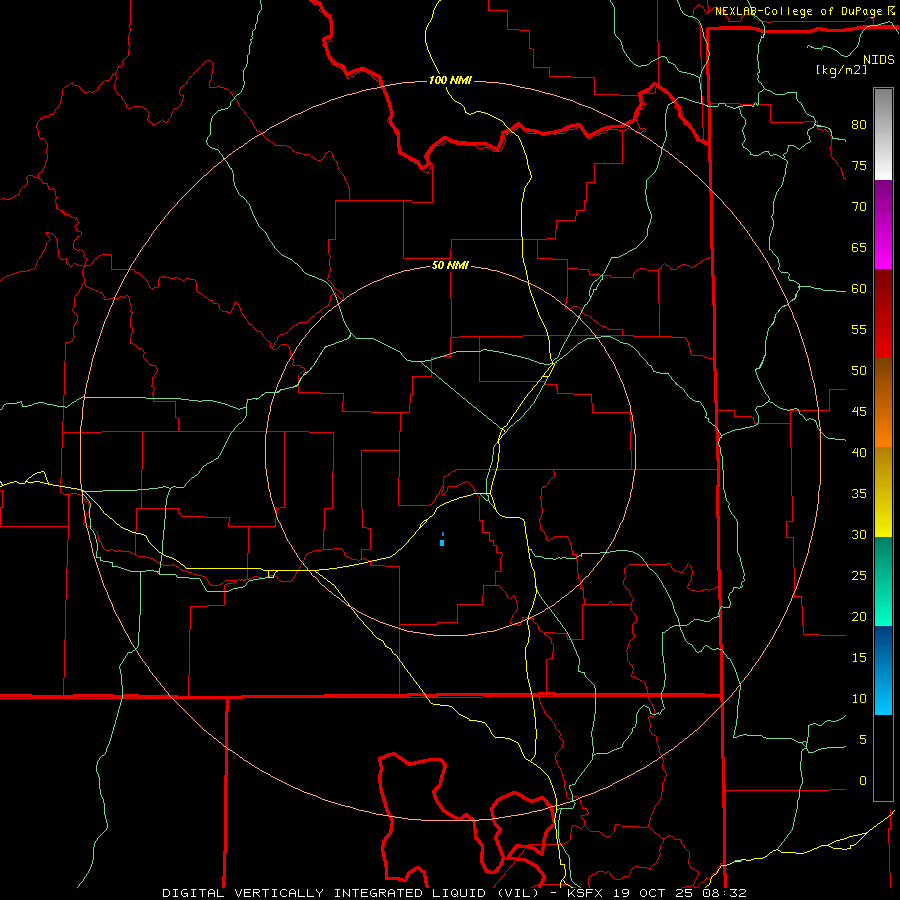Viewport: 900px width, 900px height.
Task: Click the [kg/m2] units label
Action: [841, 70]
